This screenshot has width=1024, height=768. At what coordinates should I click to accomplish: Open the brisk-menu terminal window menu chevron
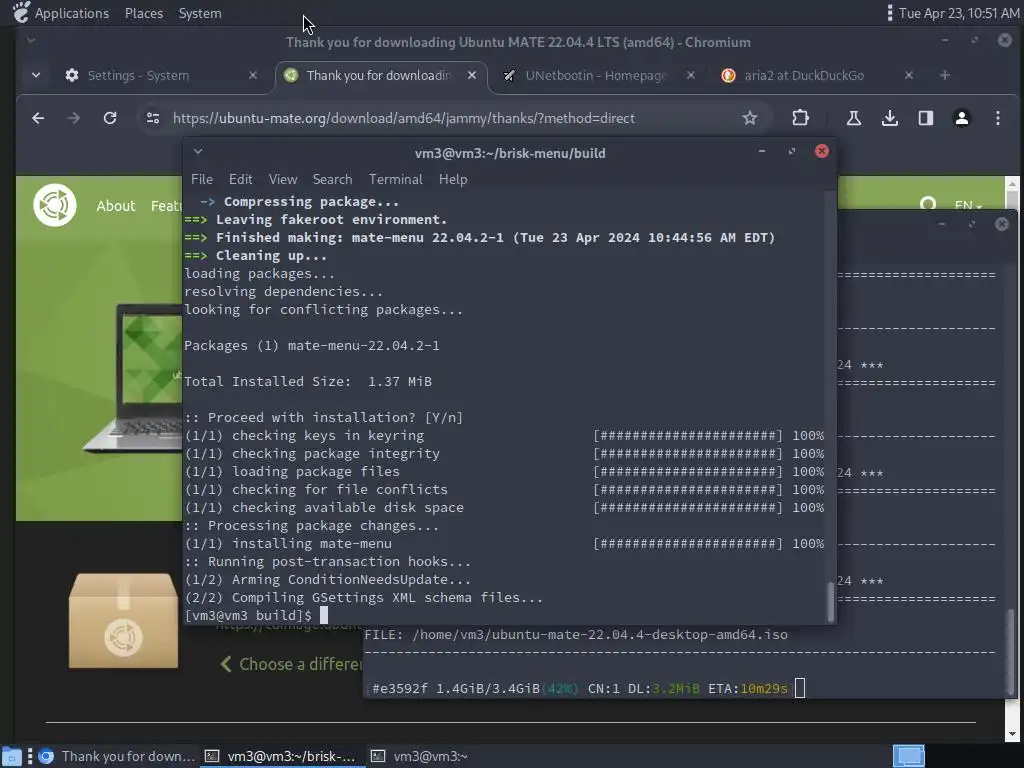pos(198,152)
